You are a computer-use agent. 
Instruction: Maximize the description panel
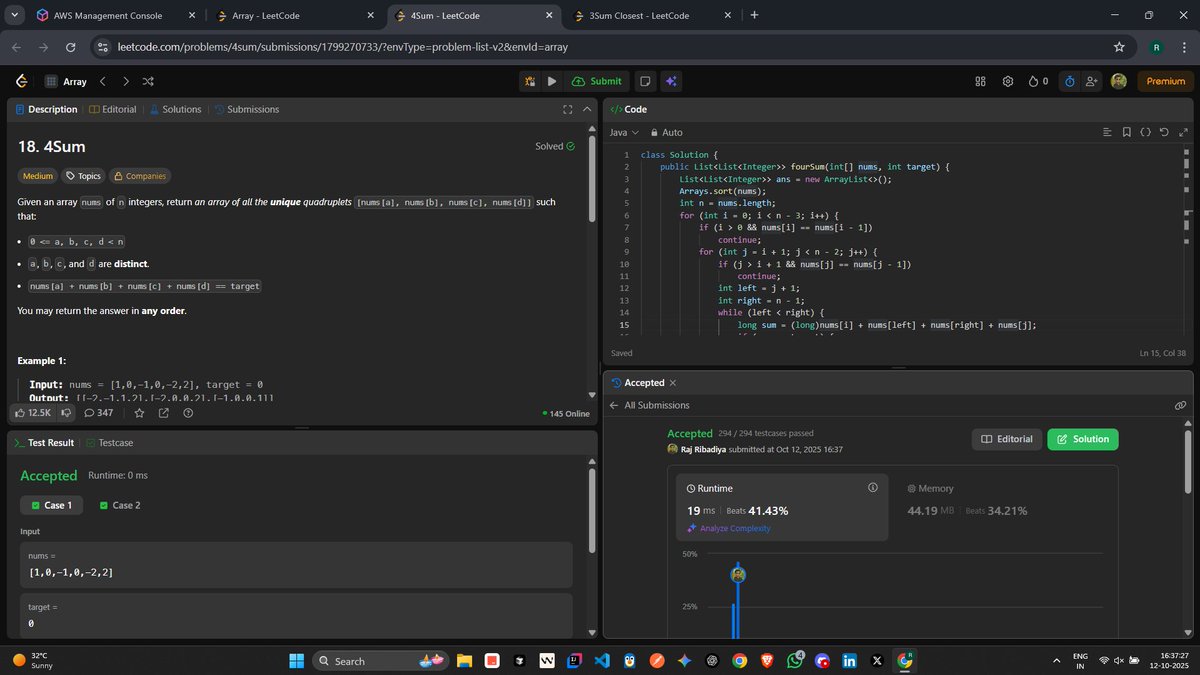tap(567, 110)
